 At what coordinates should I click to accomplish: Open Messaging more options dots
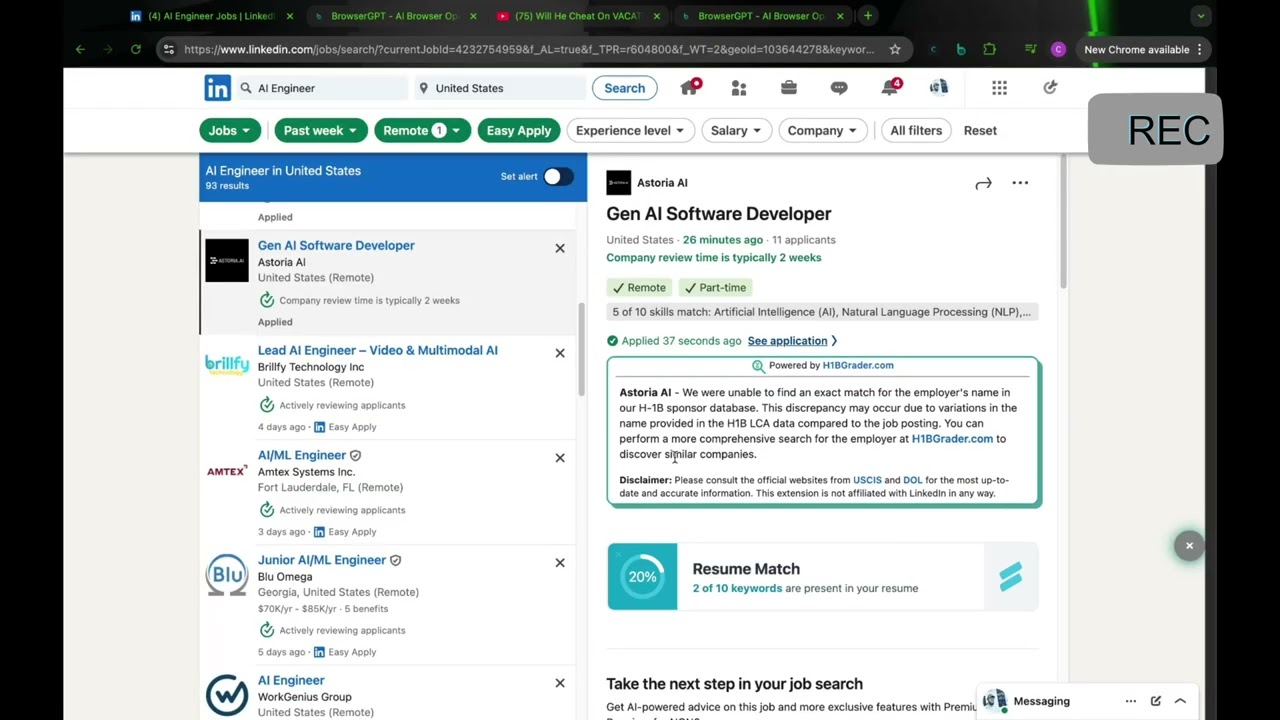click(1131, 701)
